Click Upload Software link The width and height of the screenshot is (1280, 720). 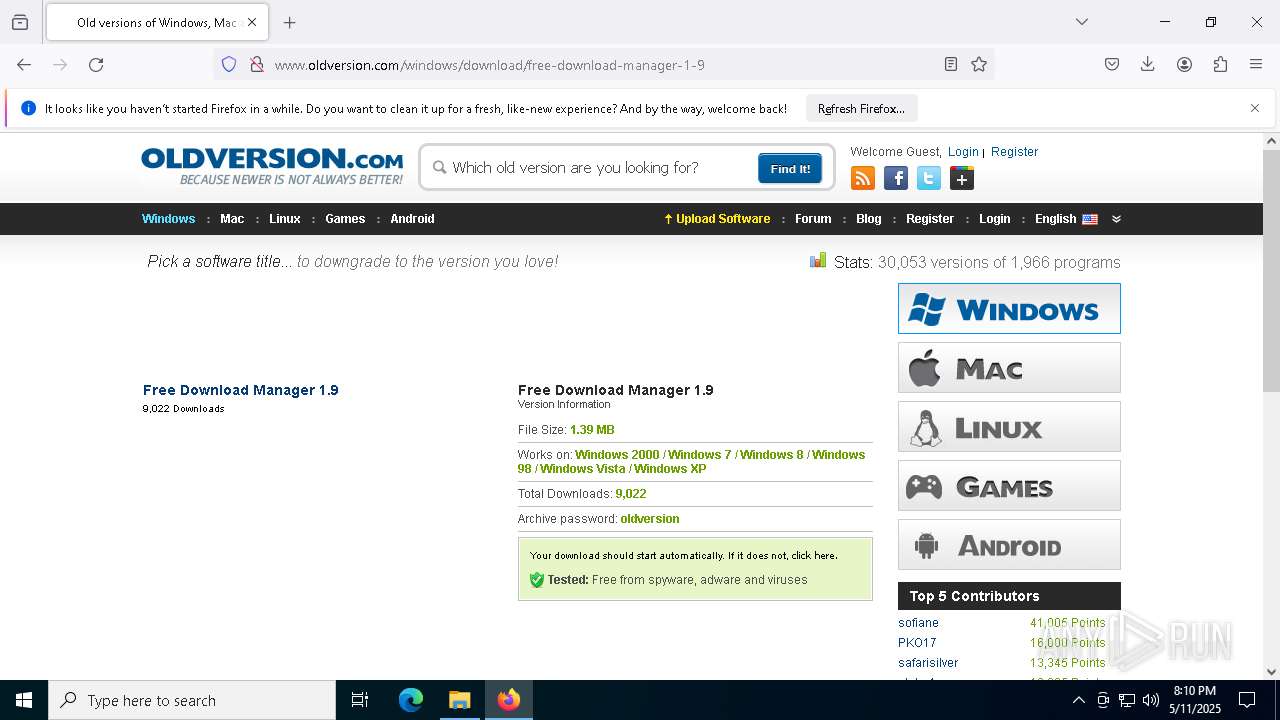[717, 219]
